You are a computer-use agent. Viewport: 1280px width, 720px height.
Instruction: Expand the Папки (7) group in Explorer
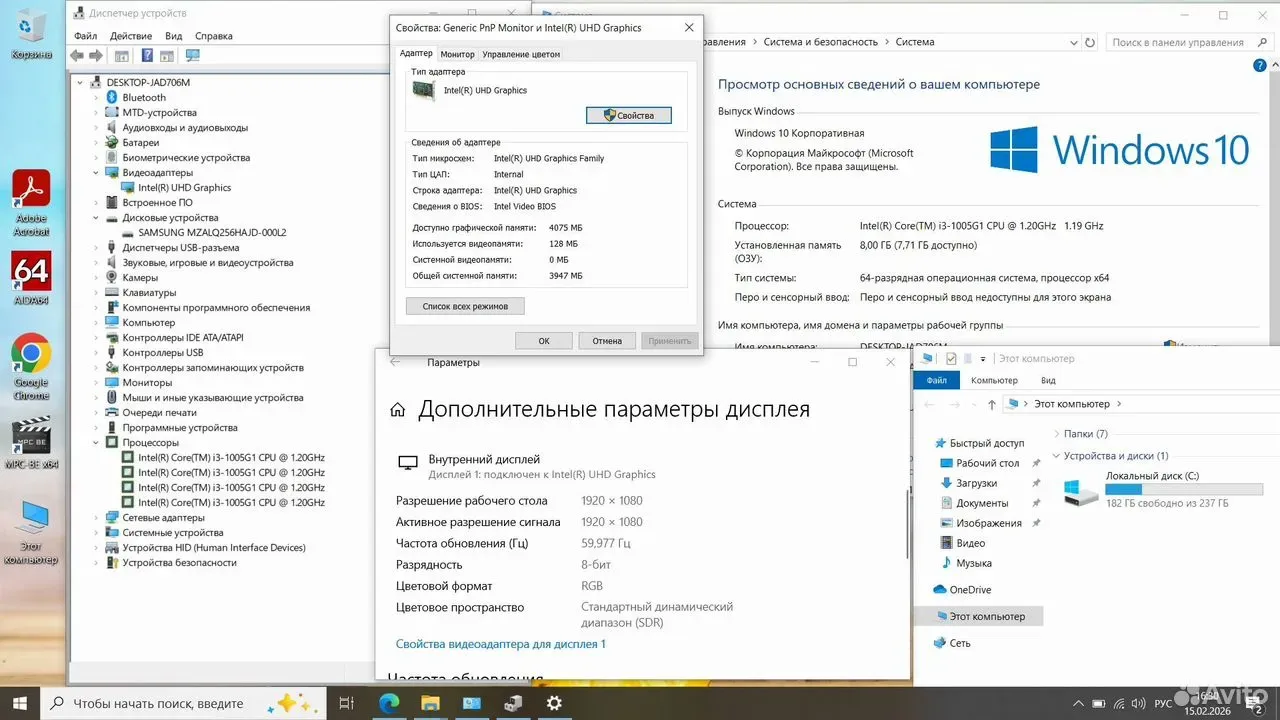tap(1058, 434)
